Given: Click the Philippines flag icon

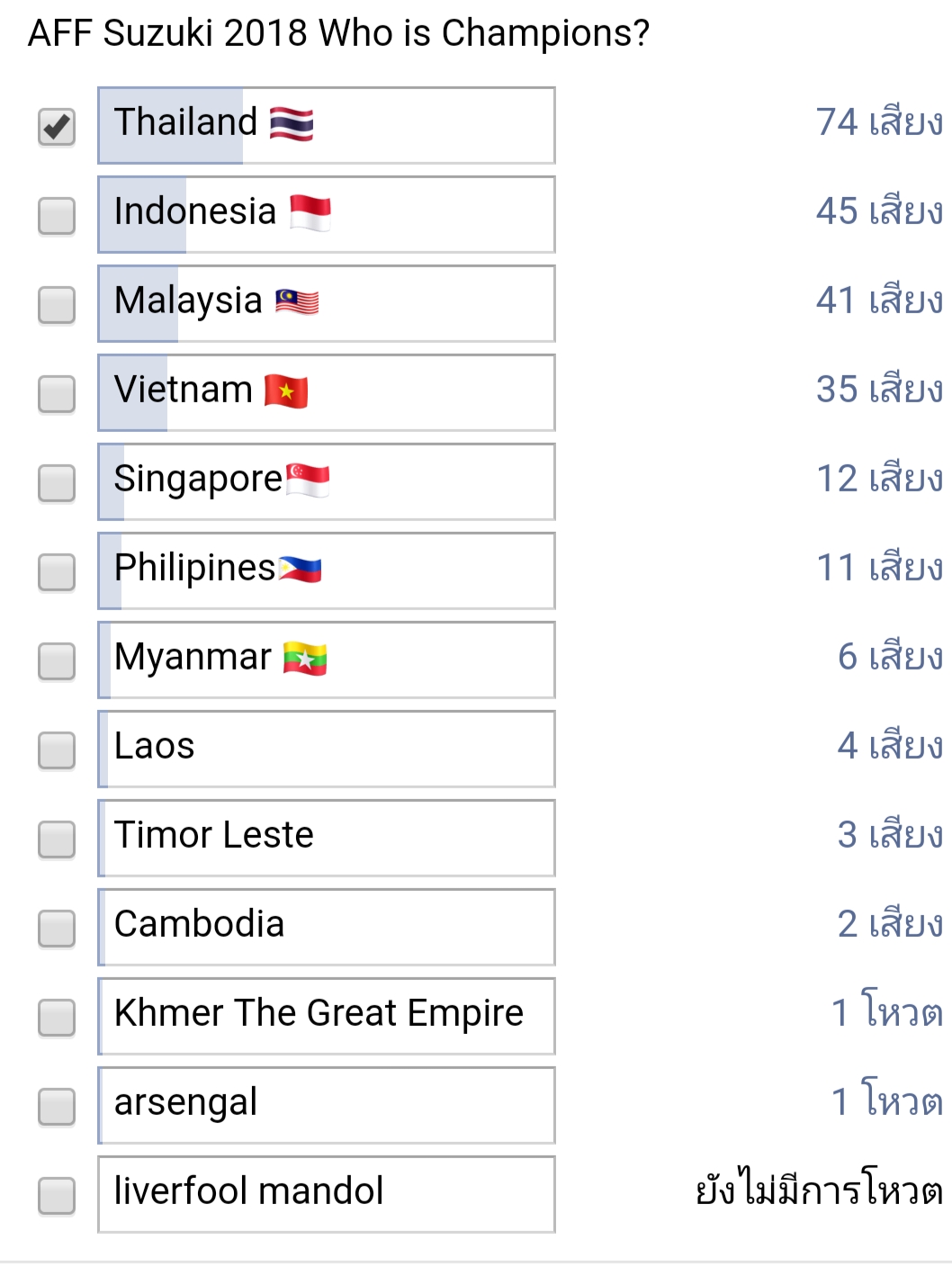Looking at the screenshot, I should 300,570.
